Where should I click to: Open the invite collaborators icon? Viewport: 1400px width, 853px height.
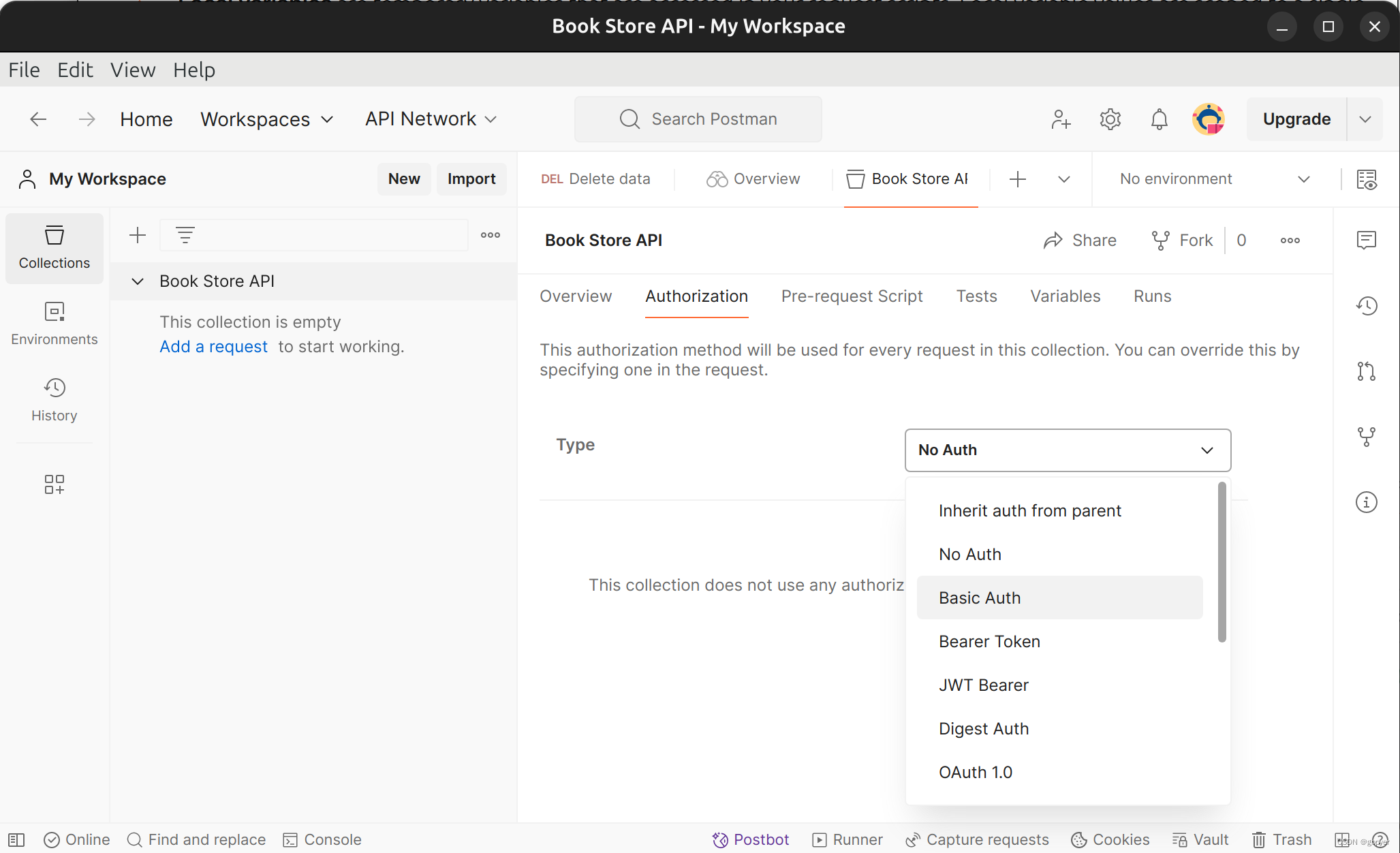pos(1061,119)
